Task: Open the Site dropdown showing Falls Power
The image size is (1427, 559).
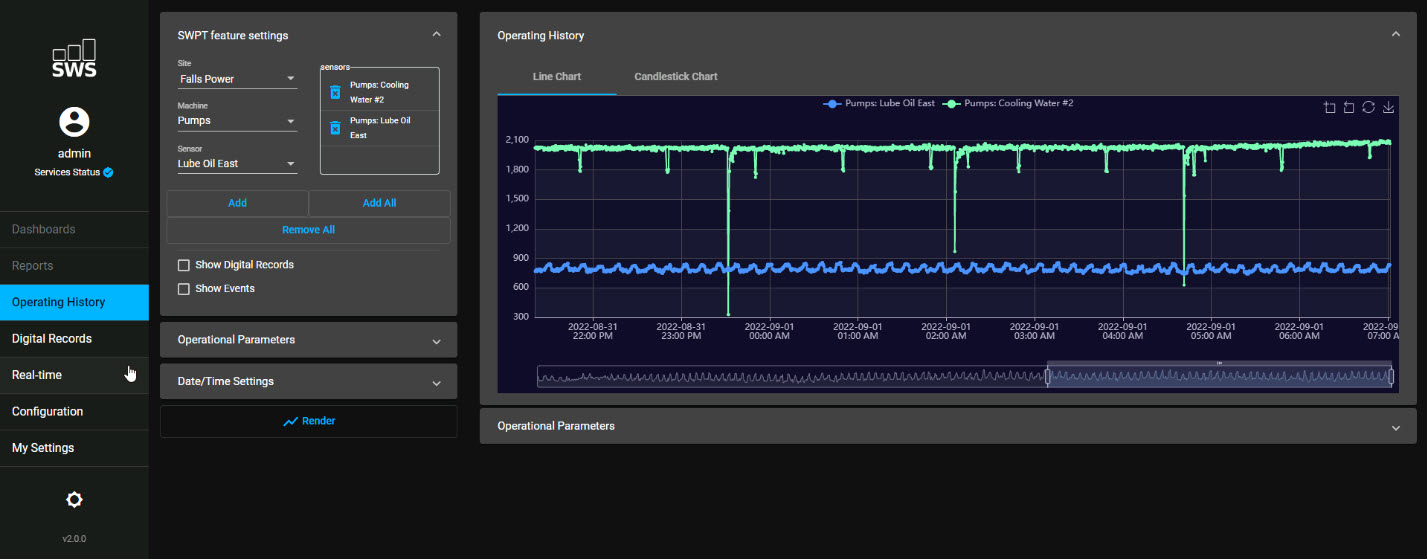Action: (237, 79)
